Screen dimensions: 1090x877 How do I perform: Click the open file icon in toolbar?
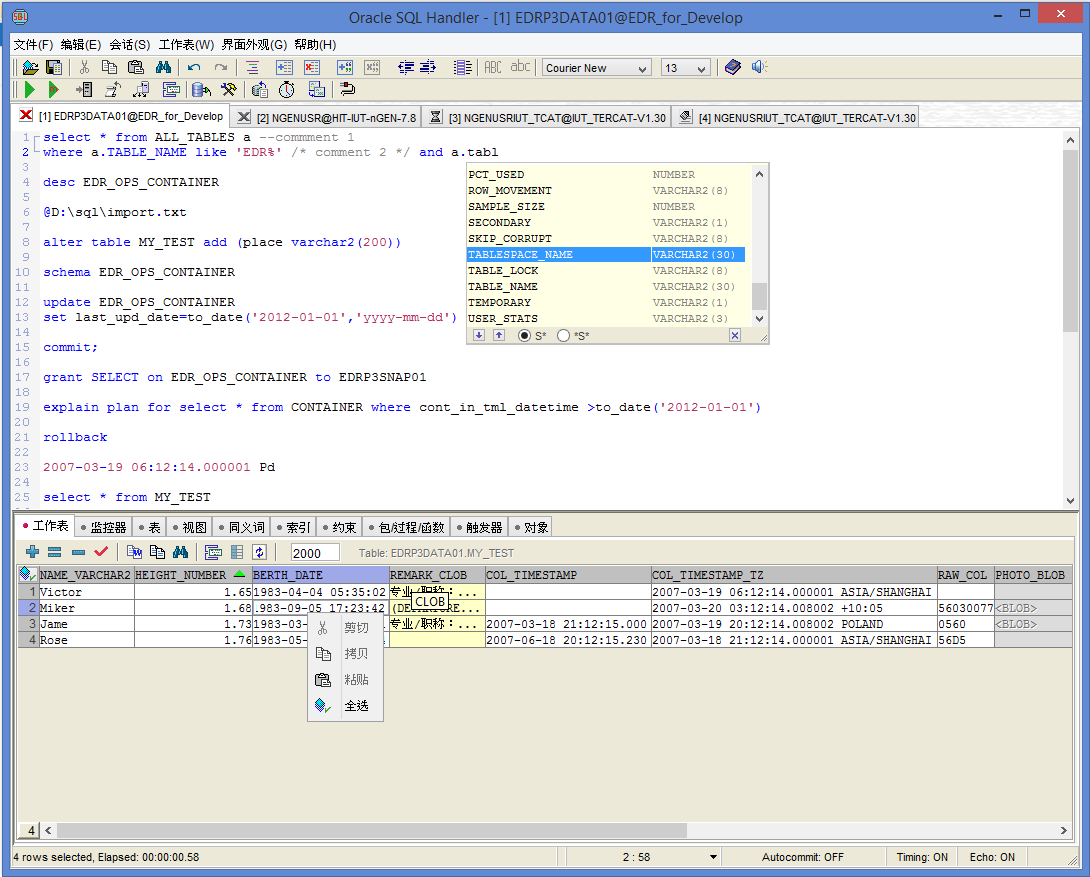pos(30,68)
